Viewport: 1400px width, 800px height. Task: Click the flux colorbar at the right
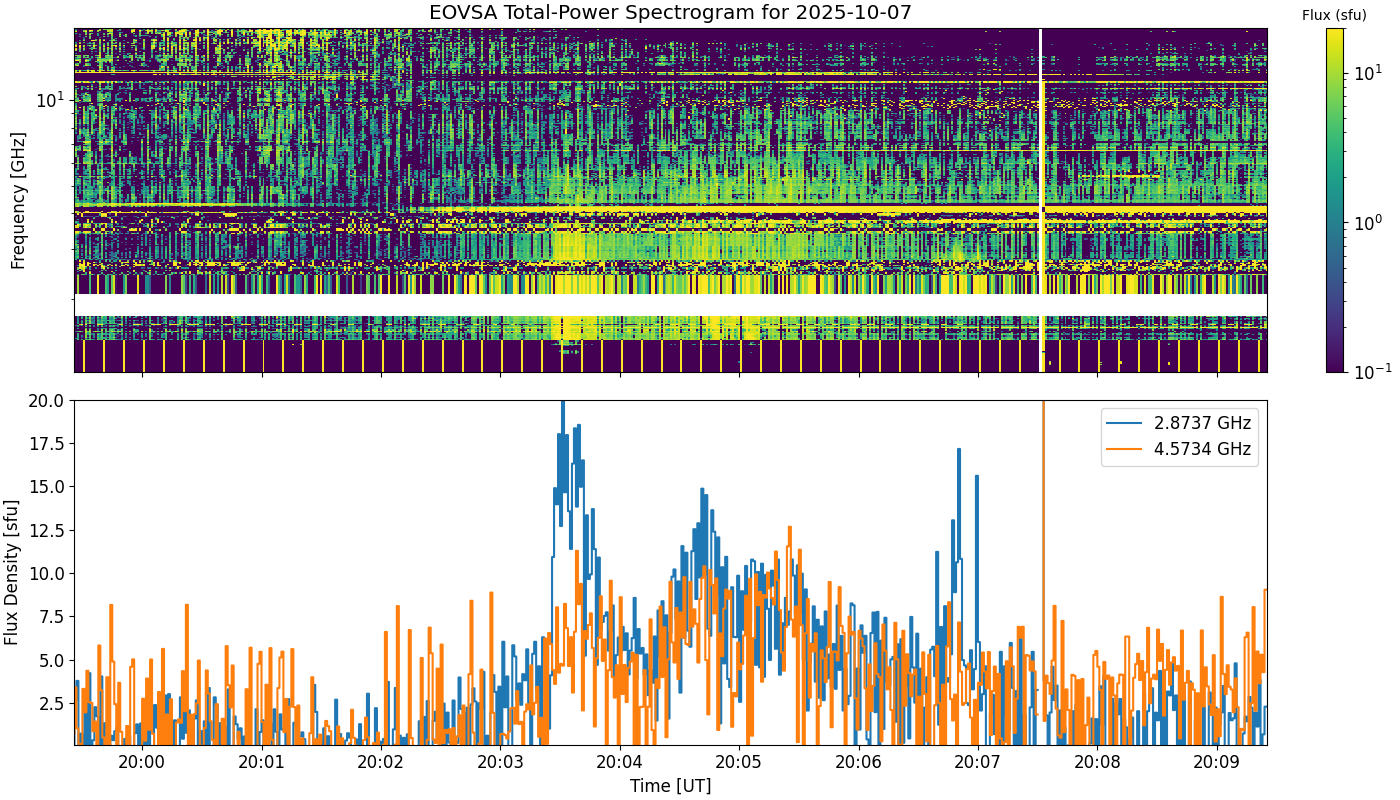pyautogui.click(x=1335, y=200)
